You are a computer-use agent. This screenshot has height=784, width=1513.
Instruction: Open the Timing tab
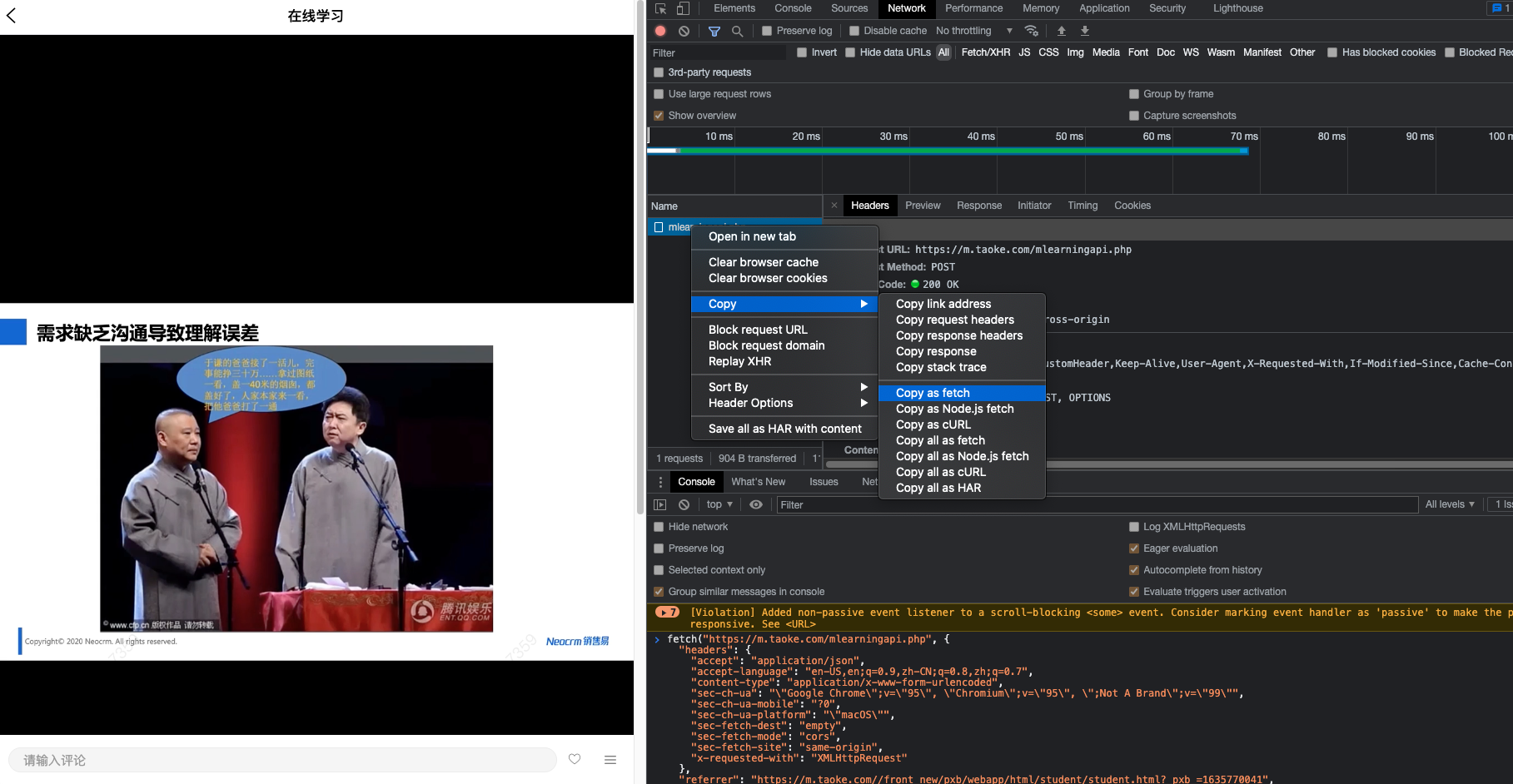(1082, 206)
